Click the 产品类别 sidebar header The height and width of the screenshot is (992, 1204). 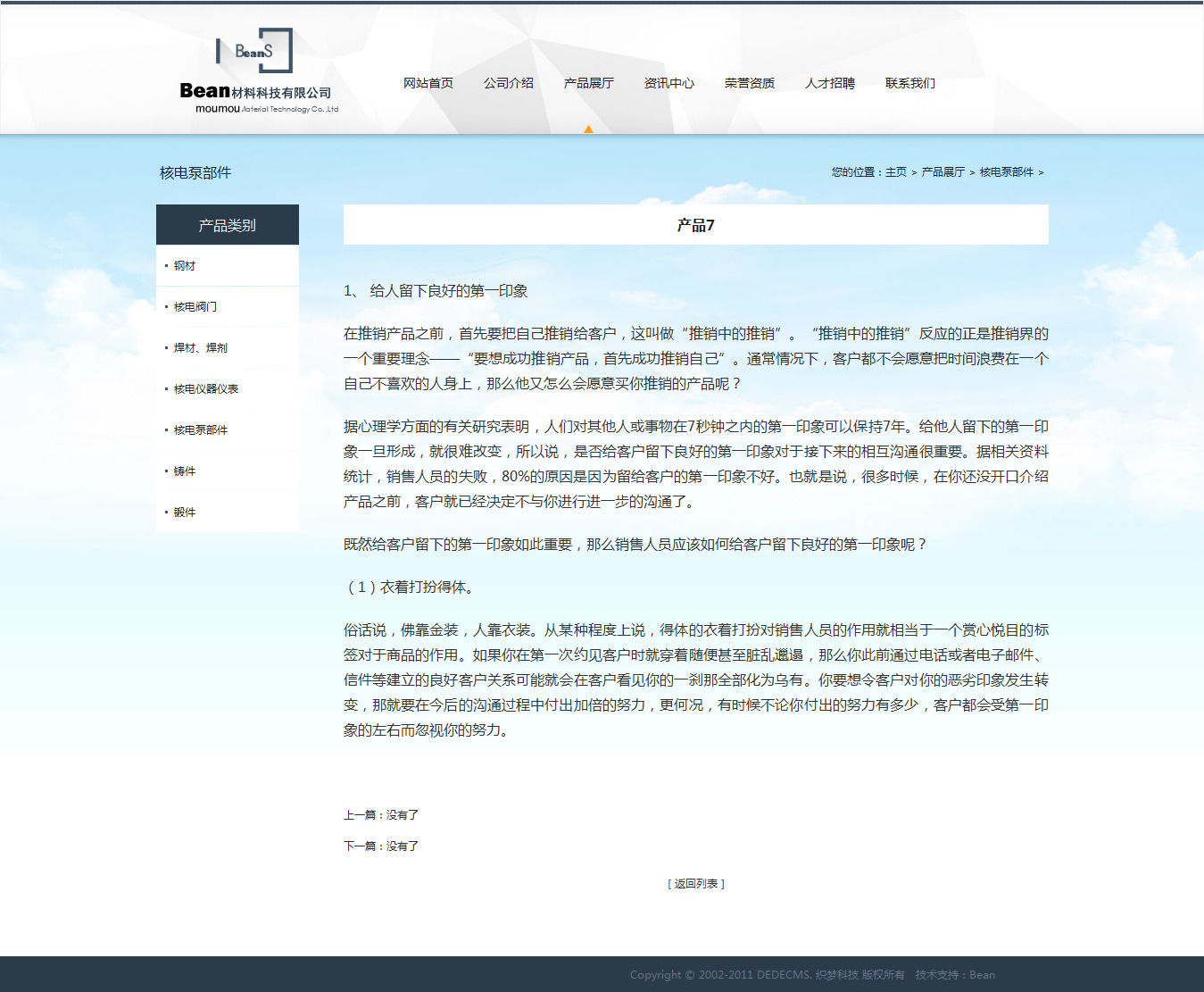pos(228,225)
